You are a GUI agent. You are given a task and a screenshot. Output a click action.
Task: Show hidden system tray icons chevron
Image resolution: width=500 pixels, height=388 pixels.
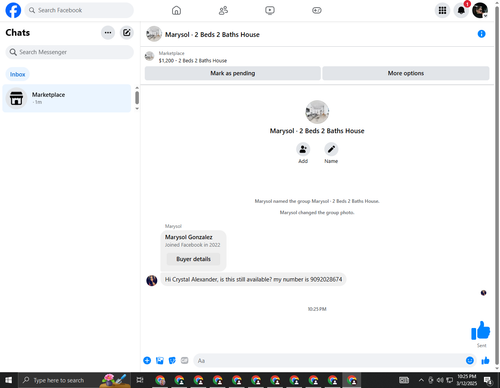421,380
